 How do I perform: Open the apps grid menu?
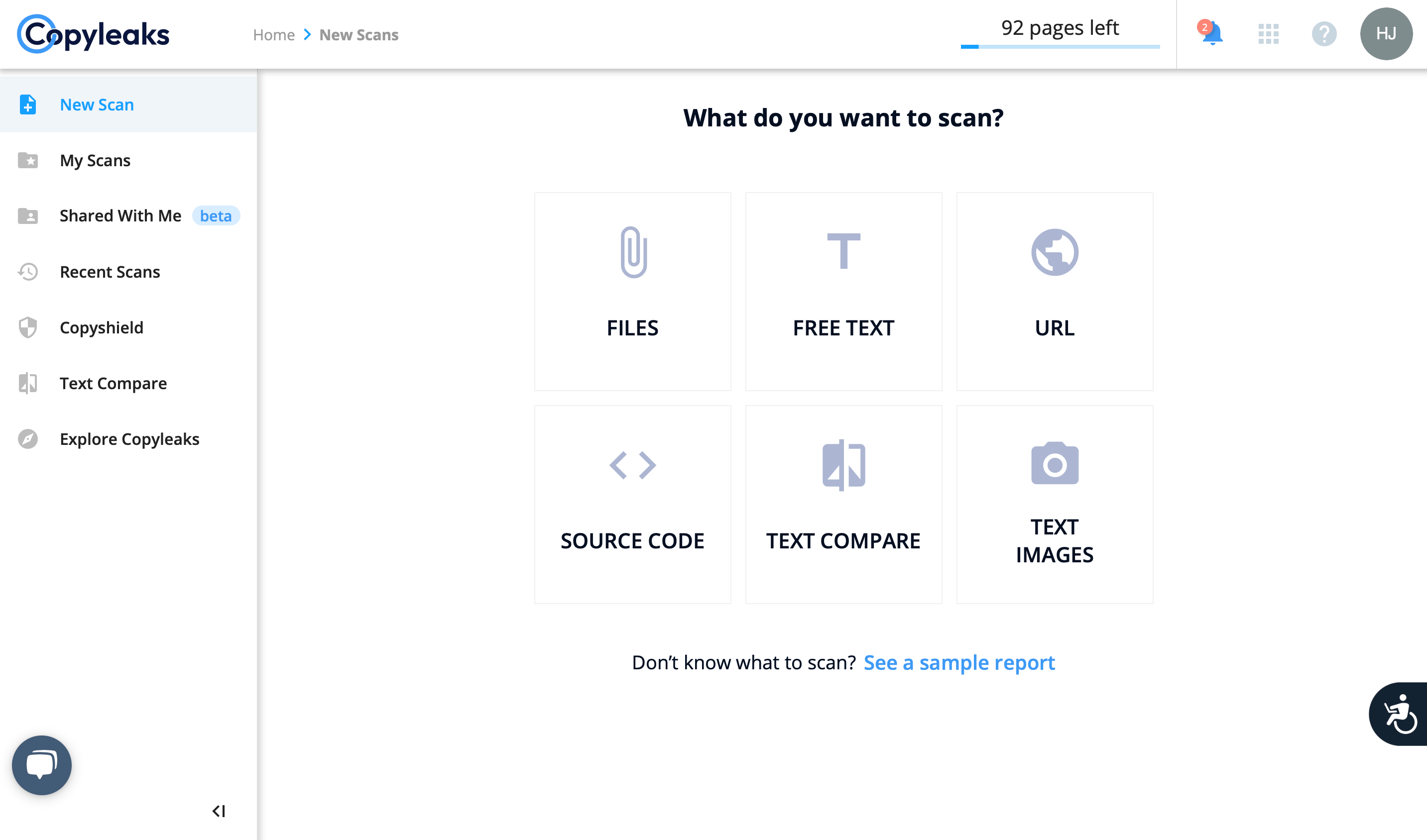click(x=1269, y=34)
